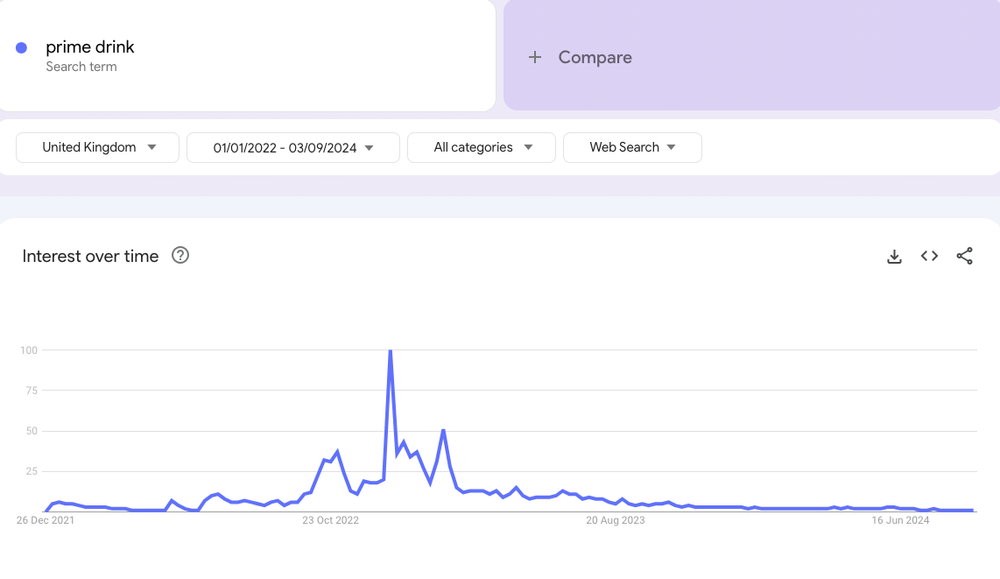Share the interest over time chart
This screenshot has height=579, width=1000.
pos(964,256)
